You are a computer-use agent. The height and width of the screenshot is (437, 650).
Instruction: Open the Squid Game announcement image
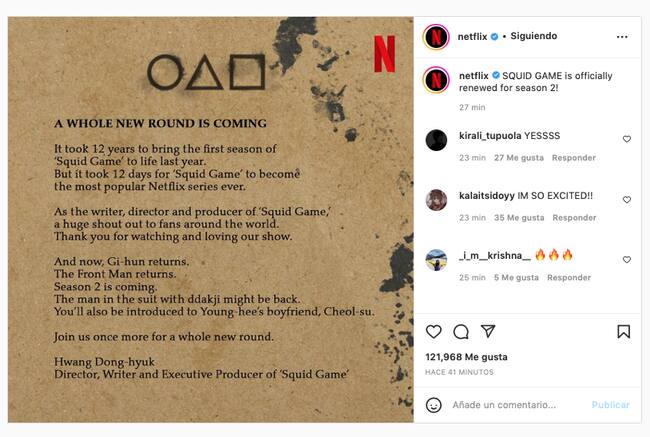[x=210, y=219]
